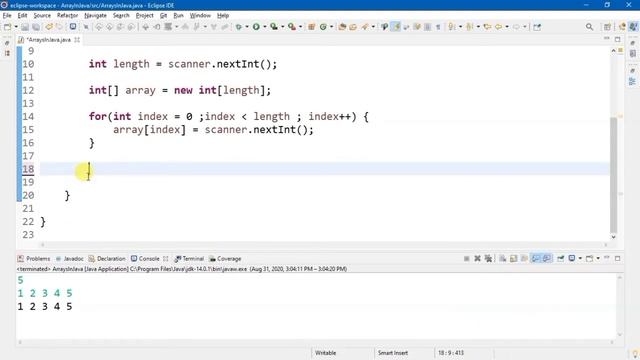This screenshot has width=640, height=360.
Task: Click the Display Selected Console icon
Action: tap(572, 259)
